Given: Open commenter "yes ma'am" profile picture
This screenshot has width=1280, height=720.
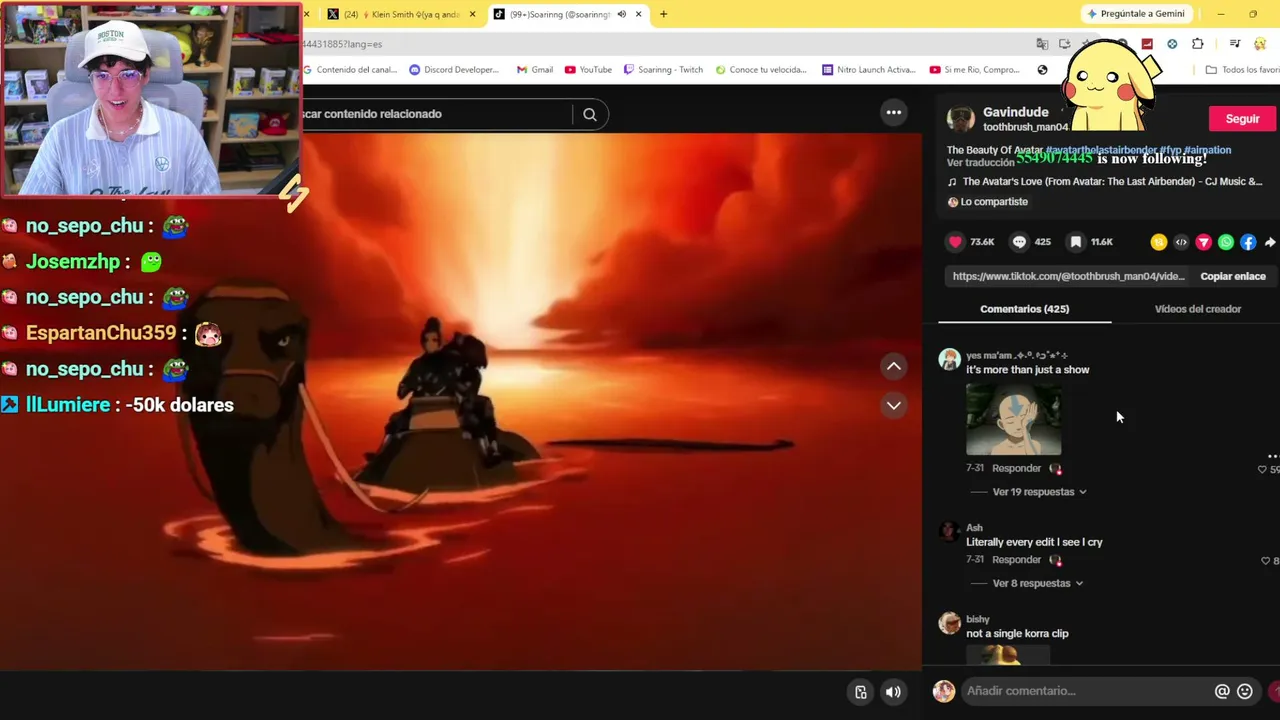Looking at the screenshot, I should pyautogui.click(x=949, y=360).
